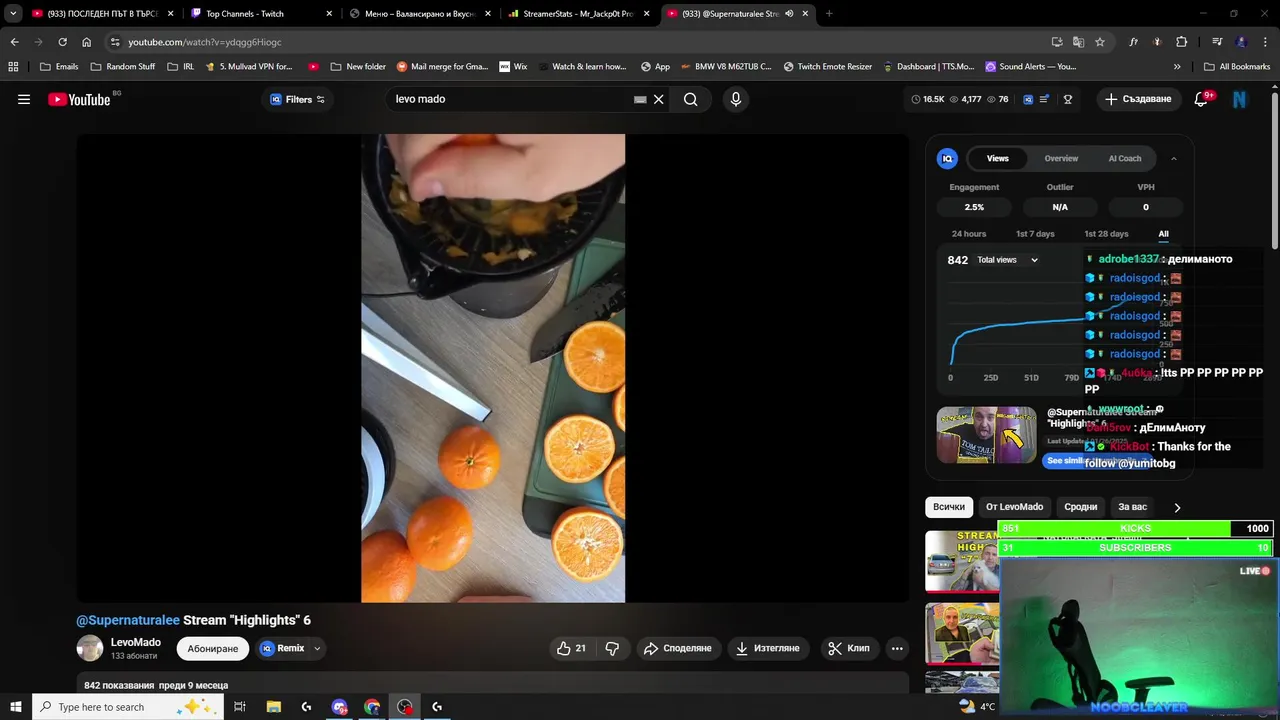1280x720 pixels.
Task: Open the YouTube account avatar menu
Action: [1240, 99]
